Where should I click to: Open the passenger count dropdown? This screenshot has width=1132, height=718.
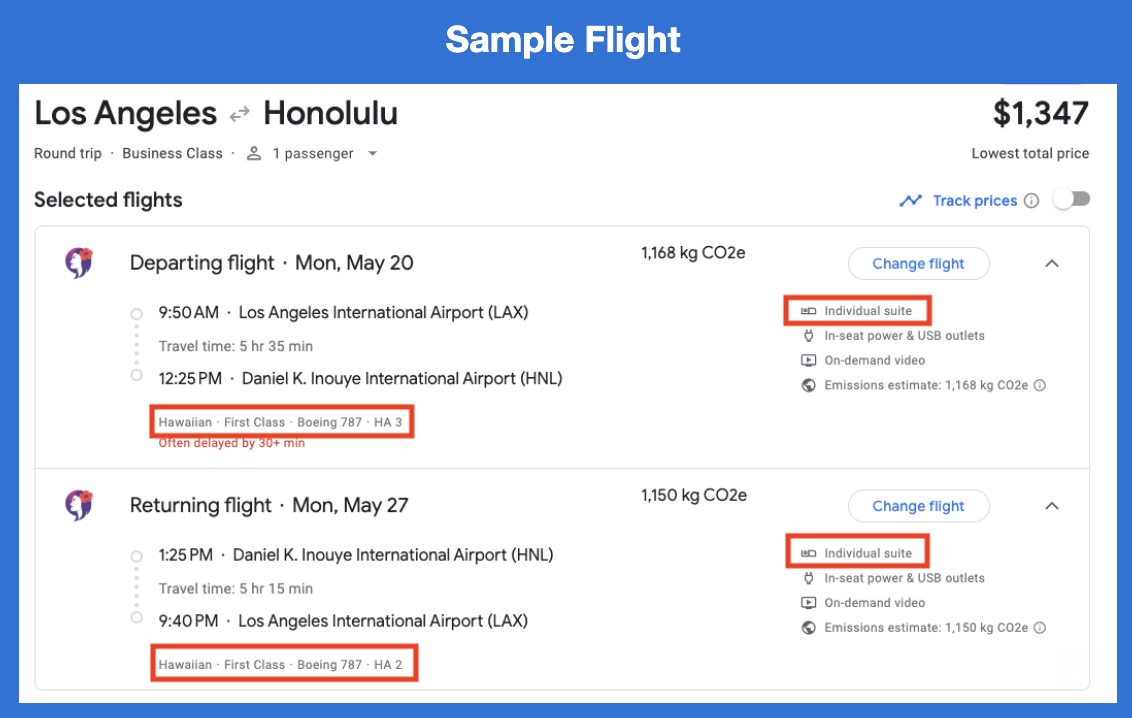[372, 154]
